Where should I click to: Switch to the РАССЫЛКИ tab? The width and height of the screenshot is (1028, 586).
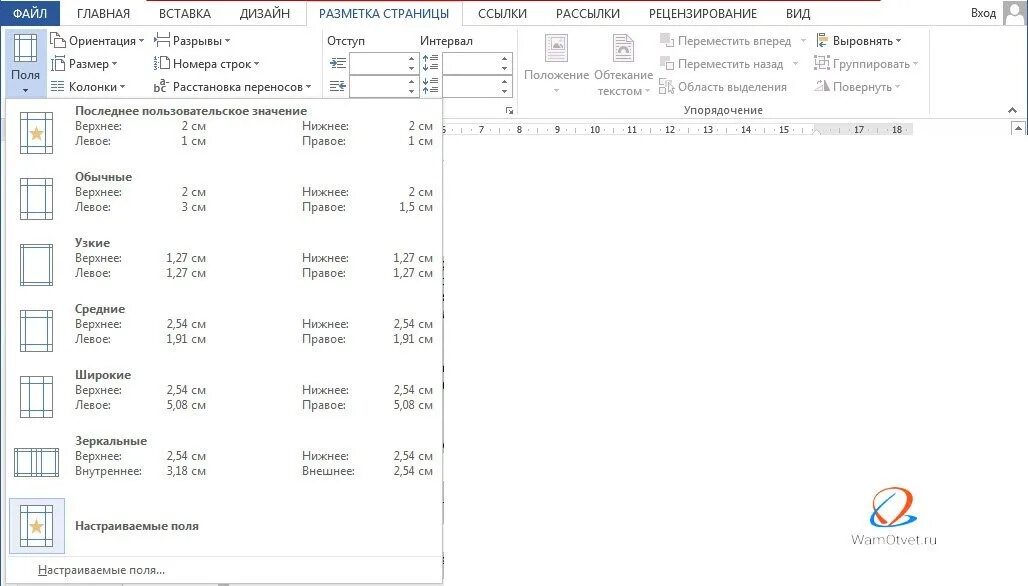587,13
